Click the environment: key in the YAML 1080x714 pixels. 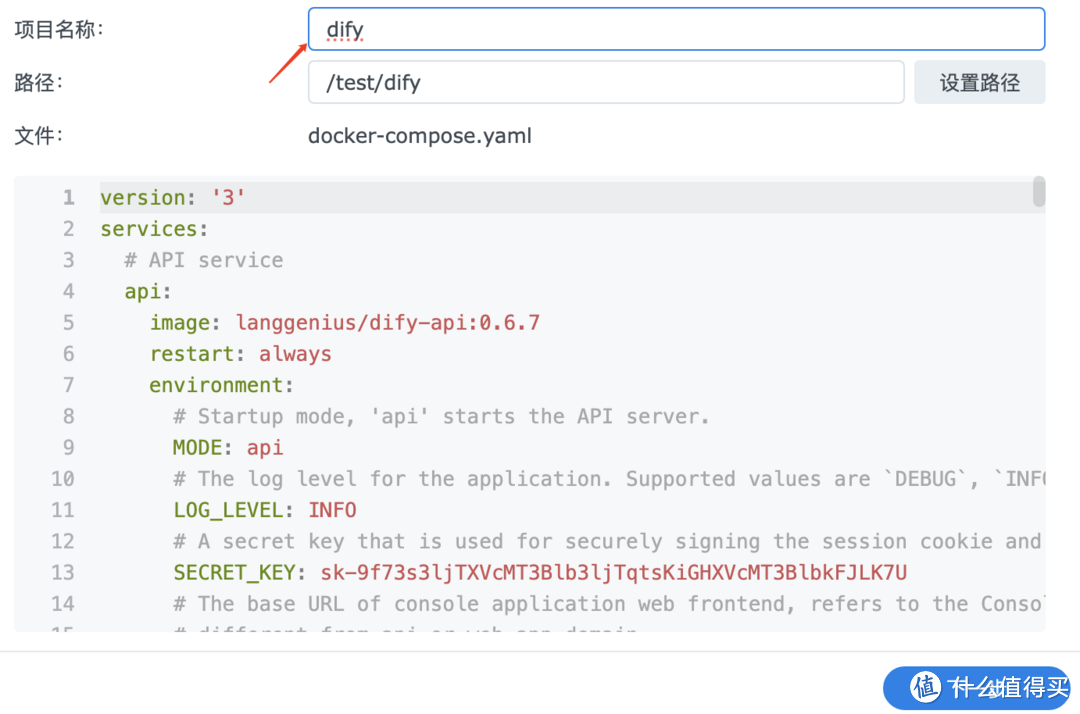point(220,384)
